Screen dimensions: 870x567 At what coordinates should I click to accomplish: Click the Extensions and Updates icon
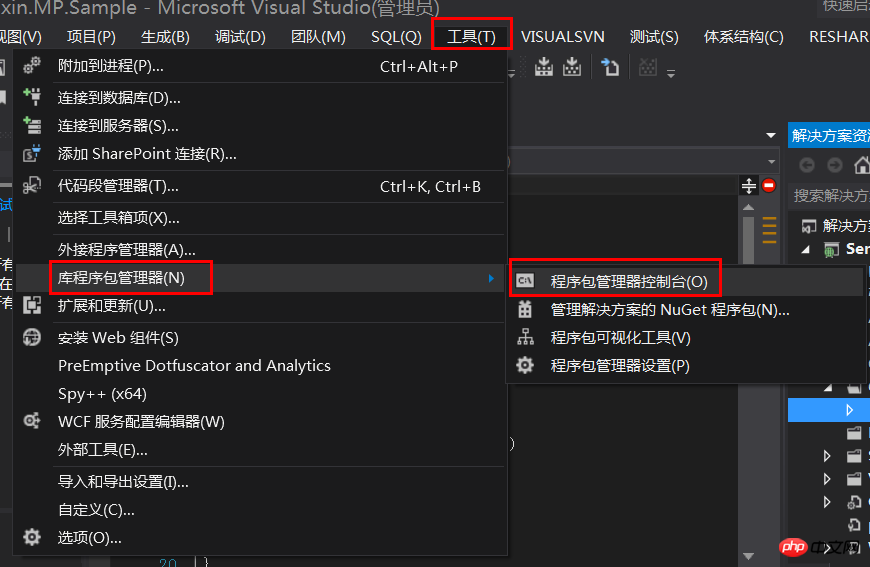[x=32, y=305]
